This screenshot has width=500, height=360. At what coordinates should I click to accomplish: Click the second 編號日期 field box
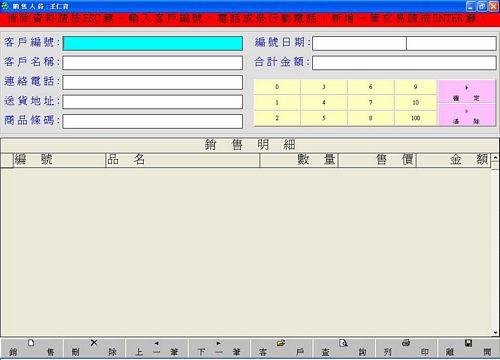(451, 43)
